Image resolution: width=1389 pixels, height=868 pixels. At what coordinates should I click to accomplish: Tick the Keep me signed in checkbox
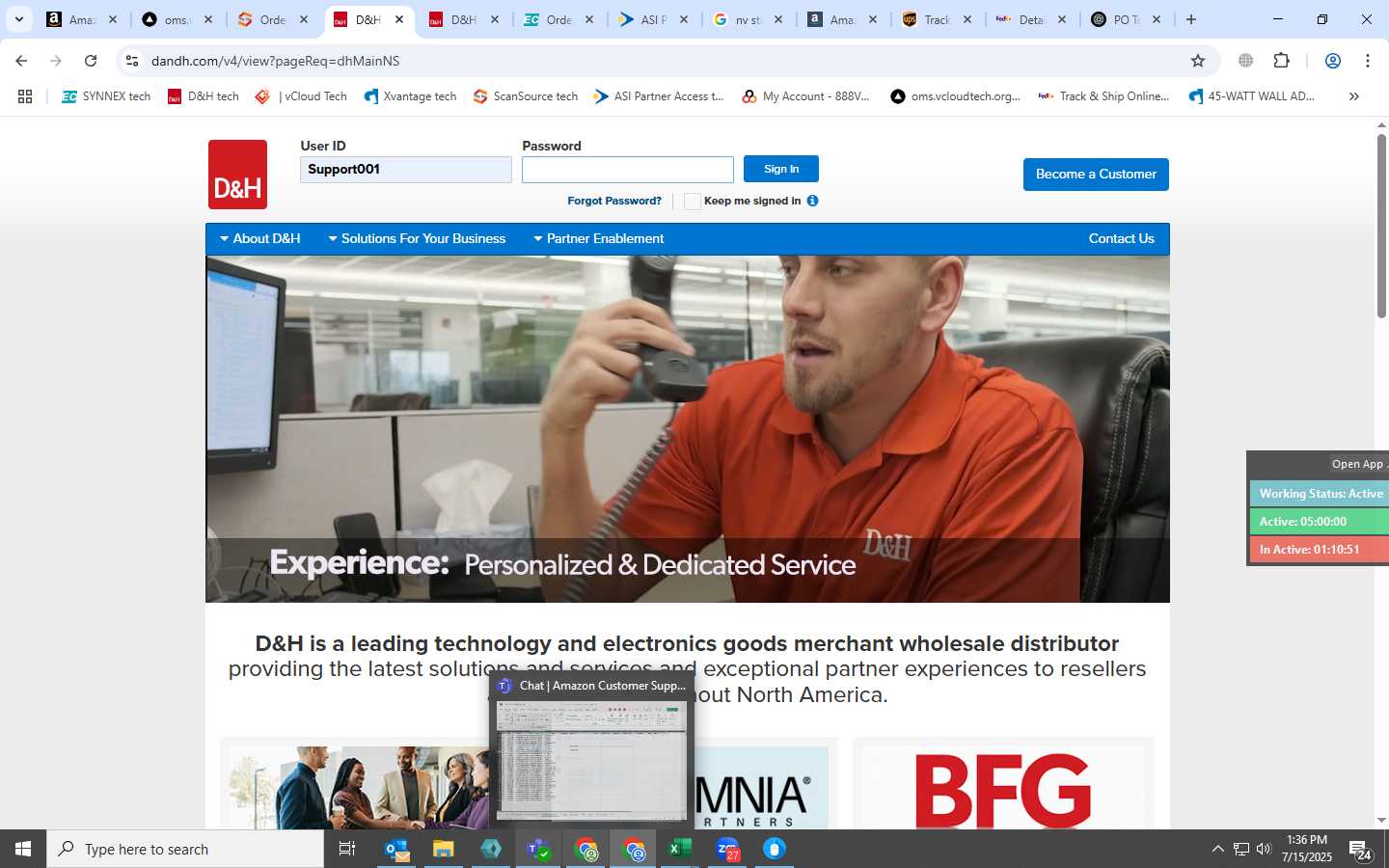pyautogui.click(x=692, y=201)
